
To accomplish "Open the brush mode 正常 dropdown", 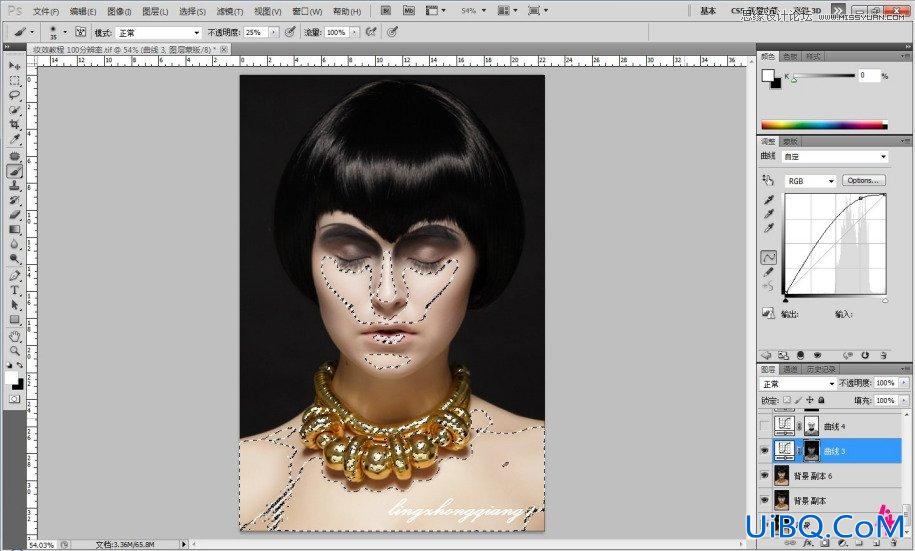I will [x=159, y=33].
